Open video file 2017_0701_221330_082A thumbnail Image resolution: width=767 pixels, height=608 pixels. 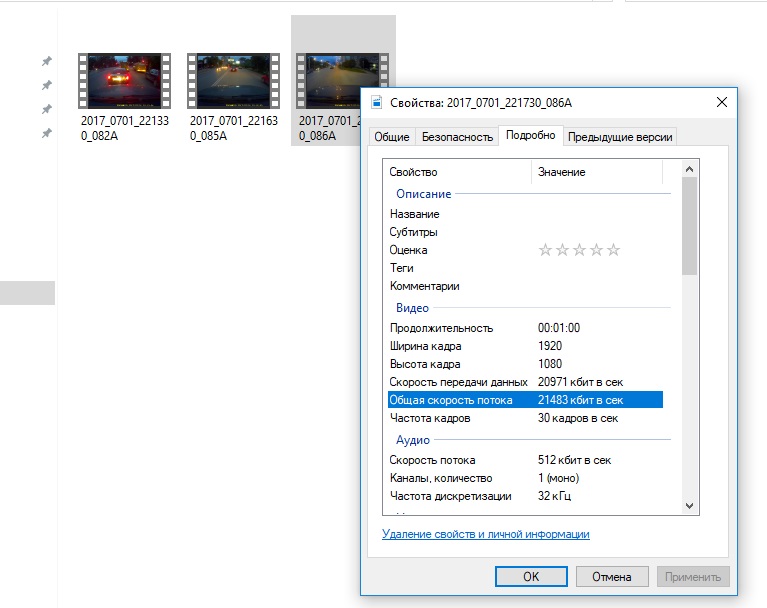pos(124,81)
